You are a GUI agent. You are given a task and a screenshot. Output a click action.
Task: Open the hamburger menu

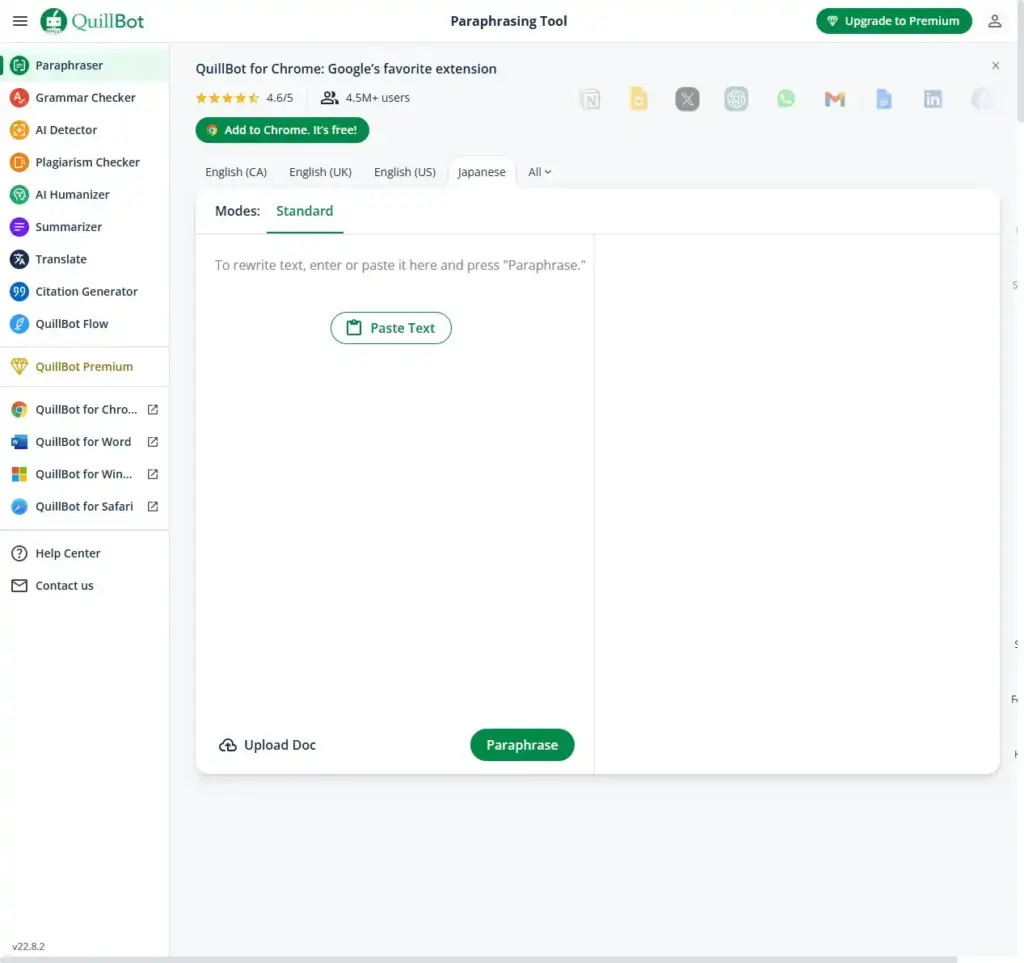(x=20, y=21)
